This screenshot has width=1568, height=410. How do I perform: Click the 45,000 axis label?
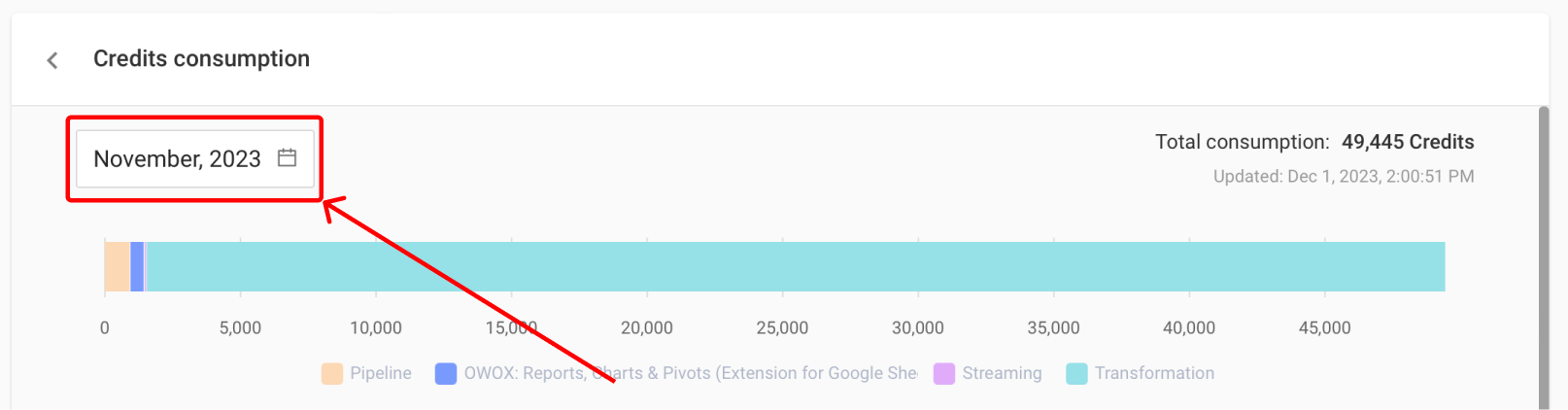coord(1325,328)
